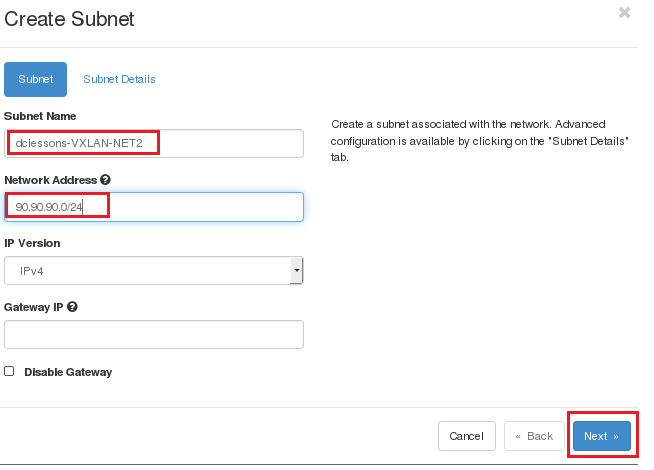Expand the IP Version dropdown arrow

tap(297, 270)
